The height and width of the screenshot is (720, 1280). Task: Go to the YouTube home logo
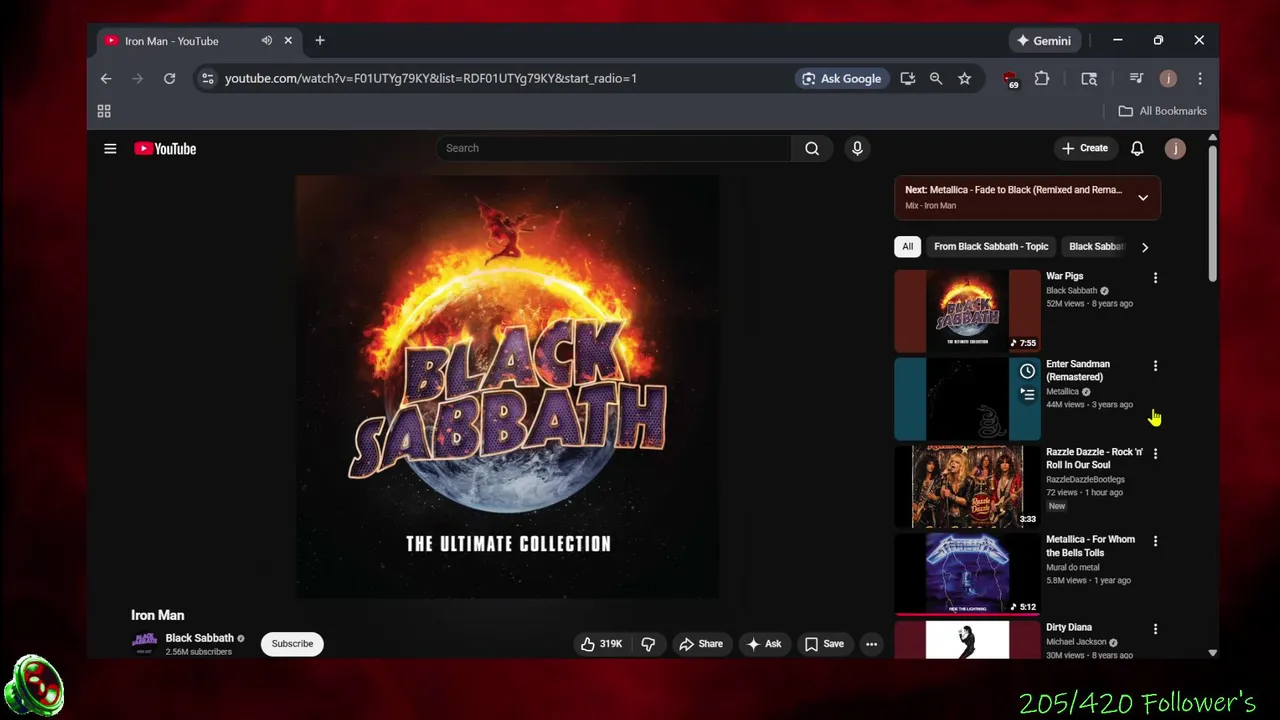[x=165, y=148]
